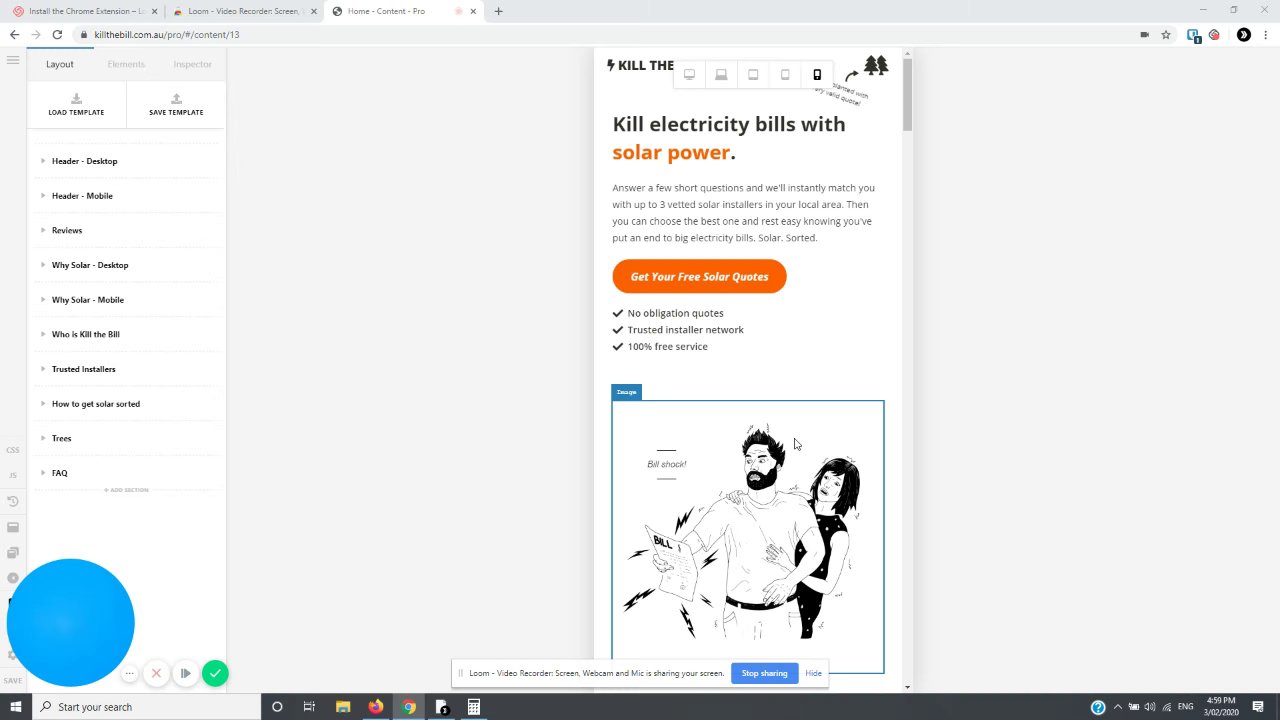Screen dimensions: 1280x720
Task: Open the taskbar clock and date
Action: coord(1220,707)
